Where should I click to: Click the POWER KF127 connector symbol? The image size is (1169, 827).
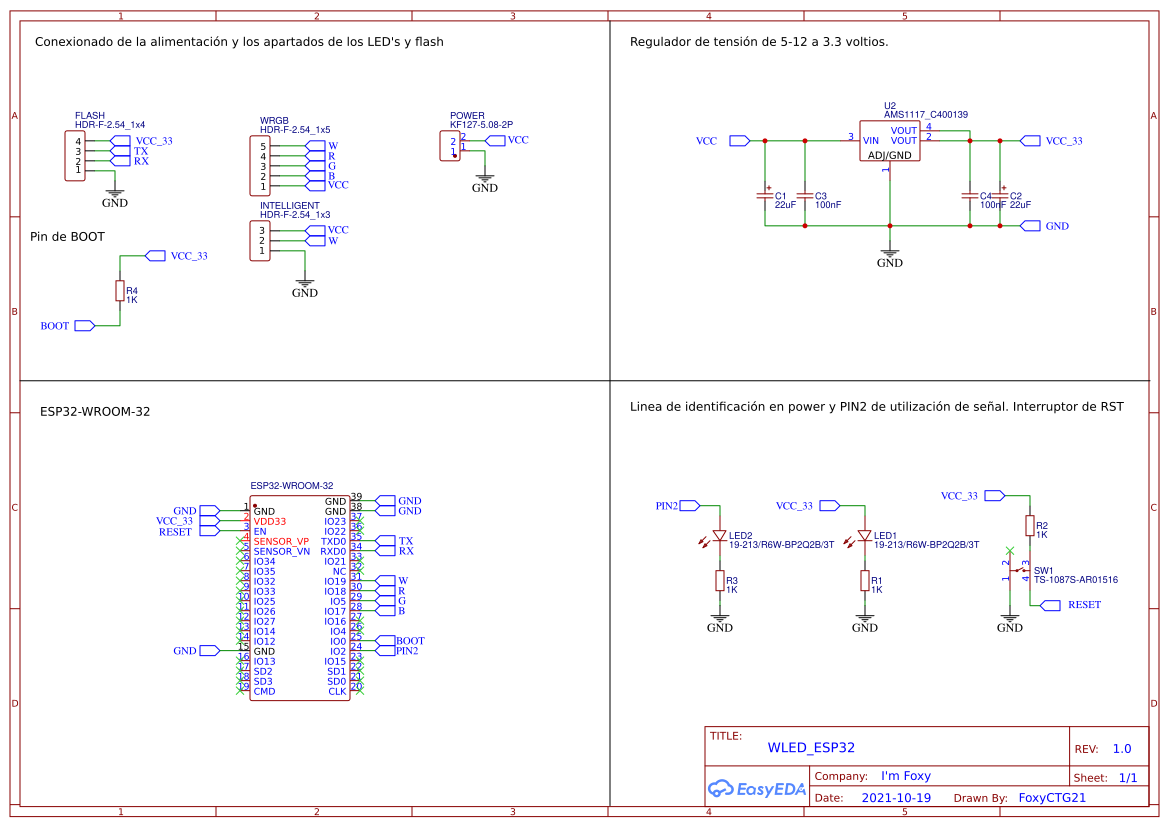click(x=449, y=146)
